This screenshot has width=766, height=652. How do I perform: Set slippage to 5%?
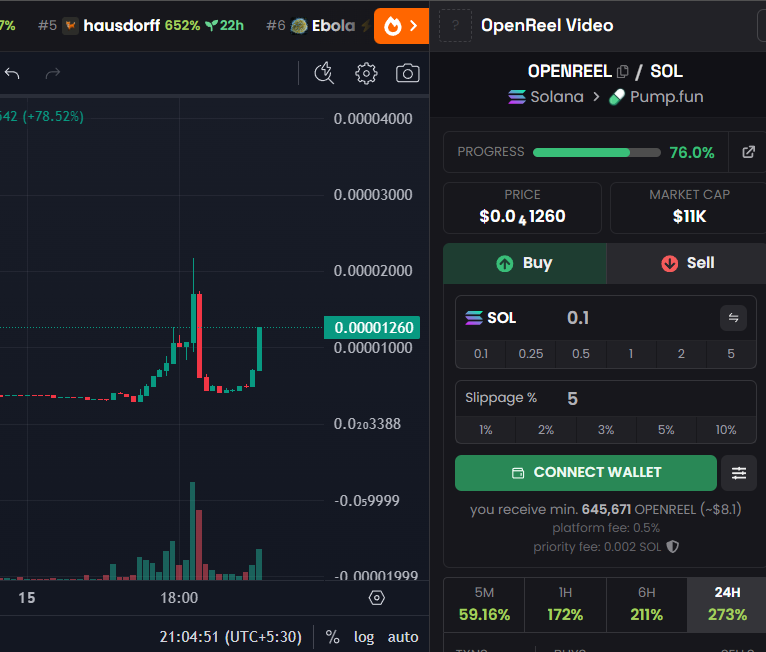pos(666,430)
